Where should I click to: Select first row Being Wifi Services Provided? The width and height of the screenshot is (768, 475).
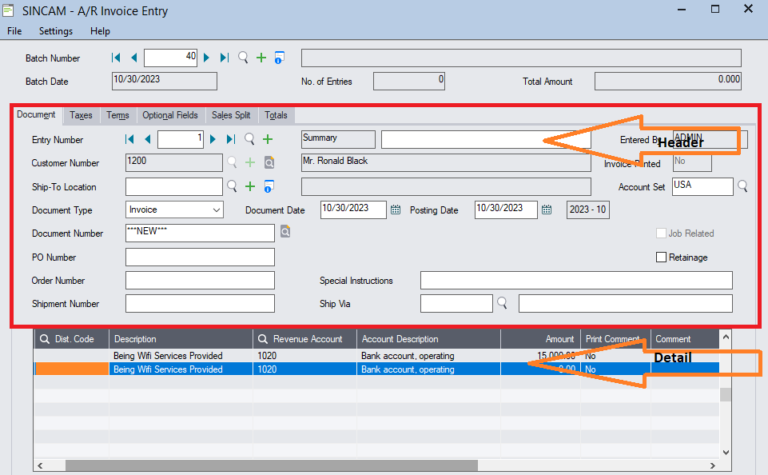click(x=168, y=356)
